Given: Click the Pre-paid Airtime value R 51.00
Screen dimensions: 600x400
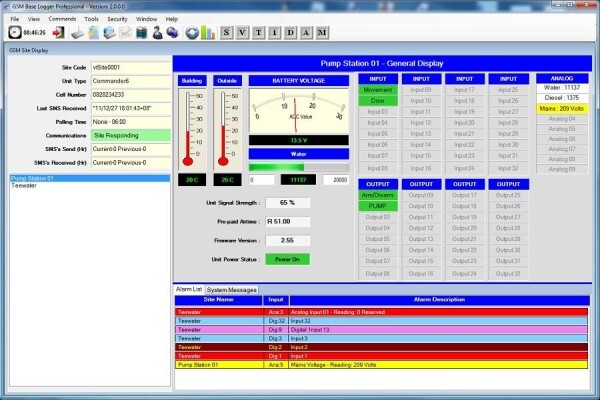Looking at the screenshot, I should [287, 222].
